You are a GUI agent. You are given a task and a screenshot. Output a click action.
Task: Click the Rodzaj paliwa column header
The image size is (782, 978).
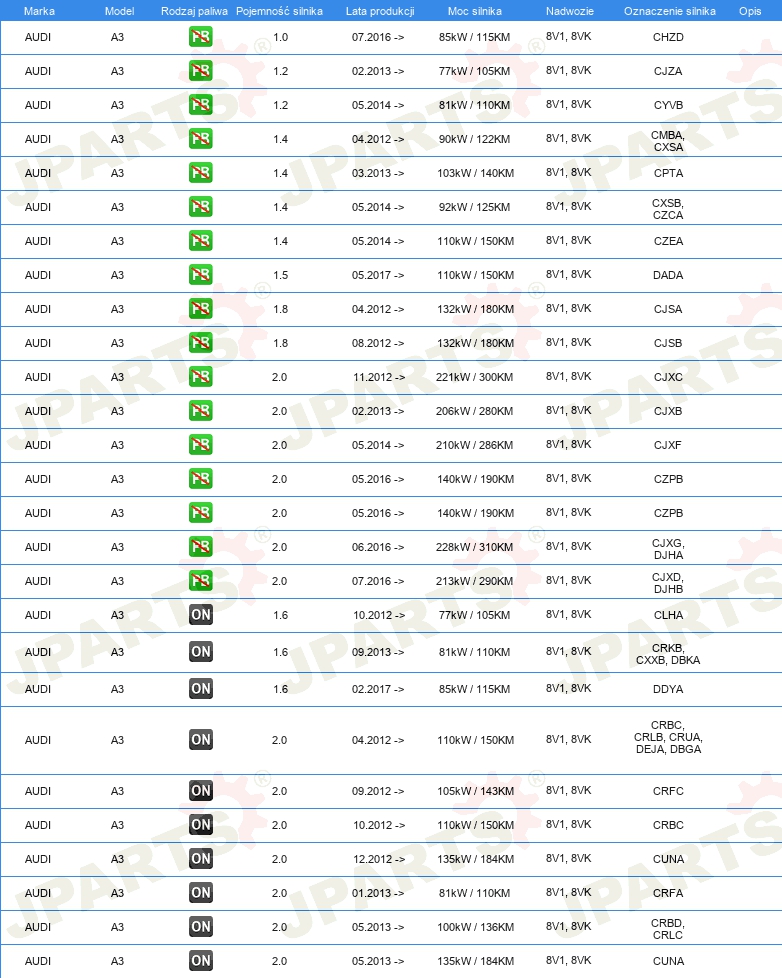194,11
